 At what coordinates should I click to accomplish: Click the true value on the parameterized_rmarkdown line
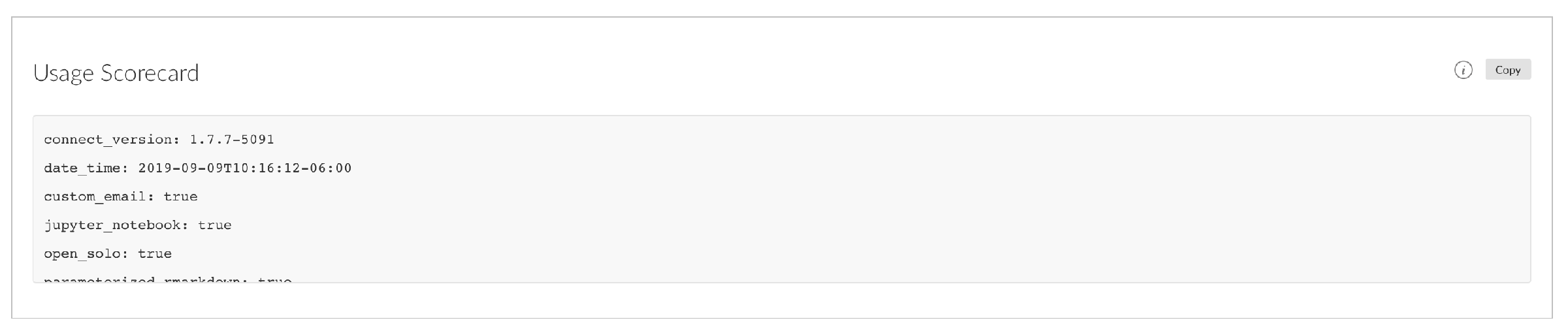click(x=274, y=279)
